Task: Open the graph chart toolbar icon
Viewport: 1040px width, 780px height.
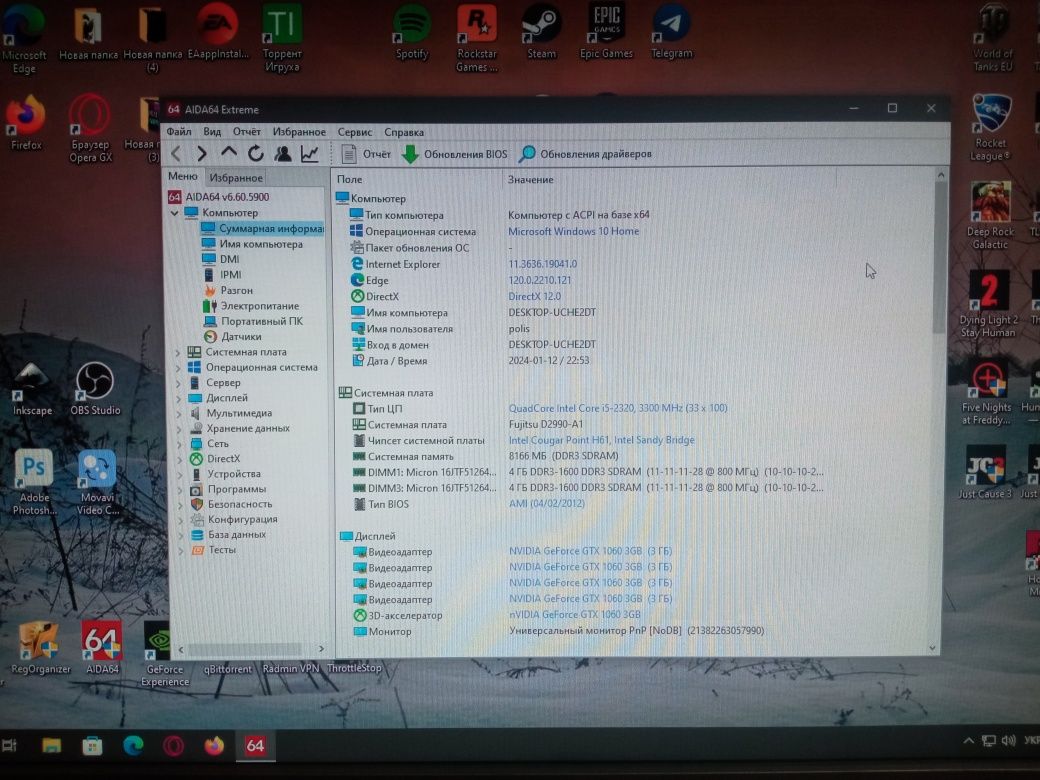Action: tap(310, 154)
